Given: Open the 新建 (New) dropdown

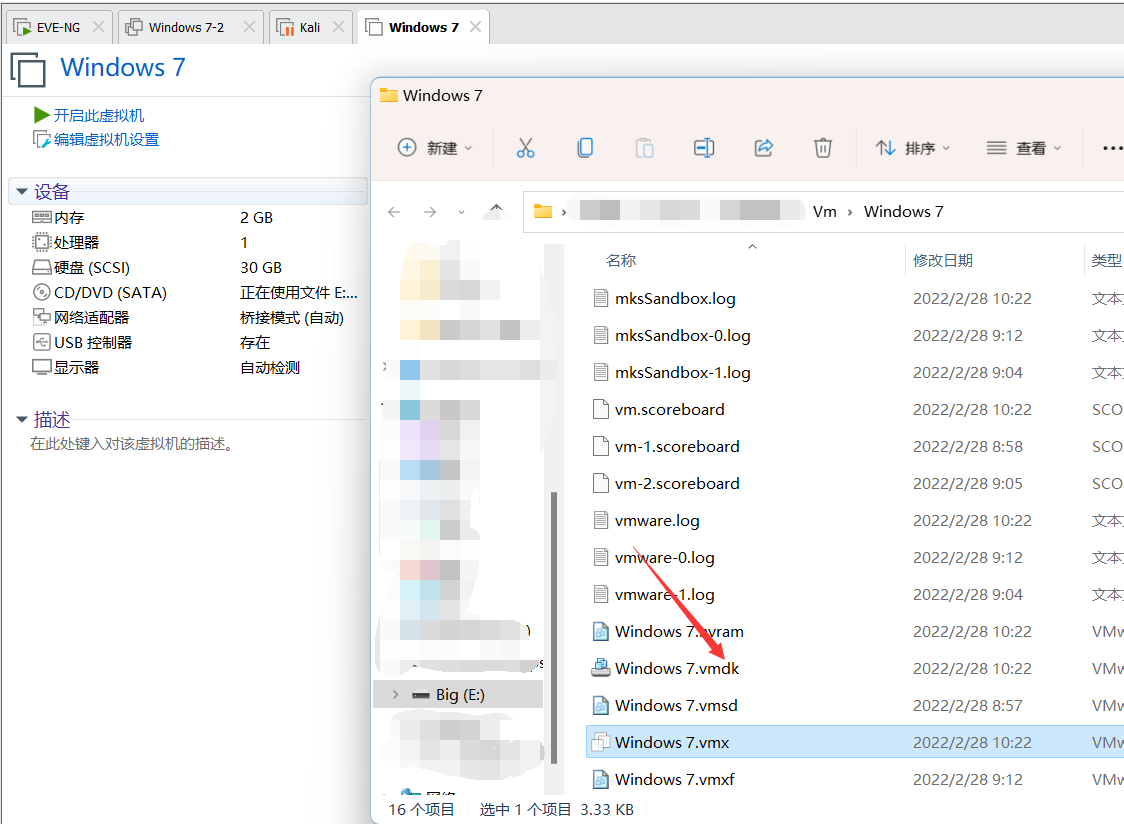Looking at the screenshot, I should [435, 148].
